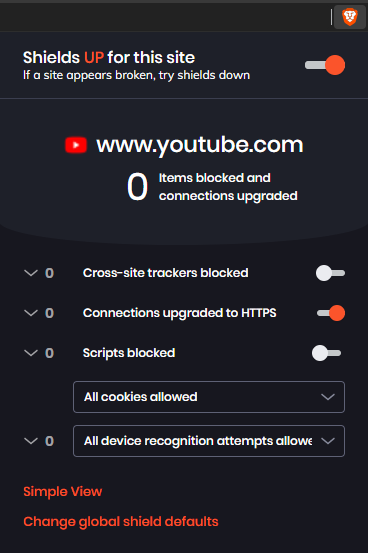
Task: Click the www.youtube.com site name
Action: (200, 145)
